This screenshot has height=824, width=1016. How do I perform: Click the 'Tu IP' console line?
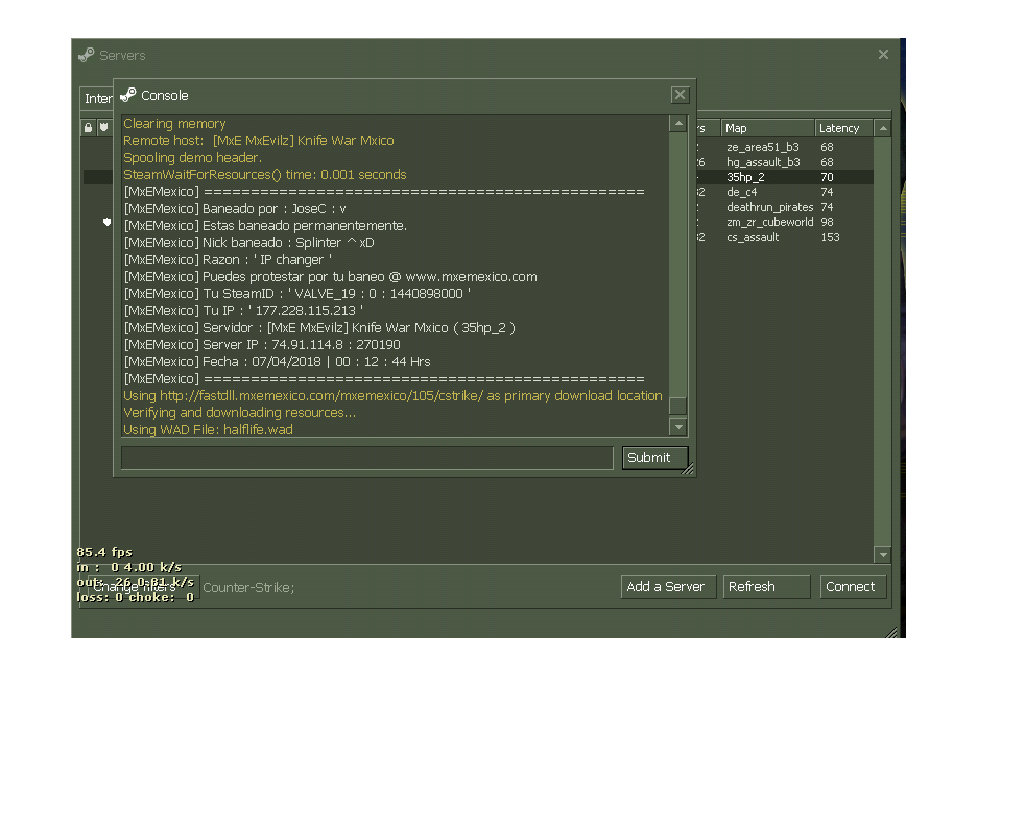243,310
